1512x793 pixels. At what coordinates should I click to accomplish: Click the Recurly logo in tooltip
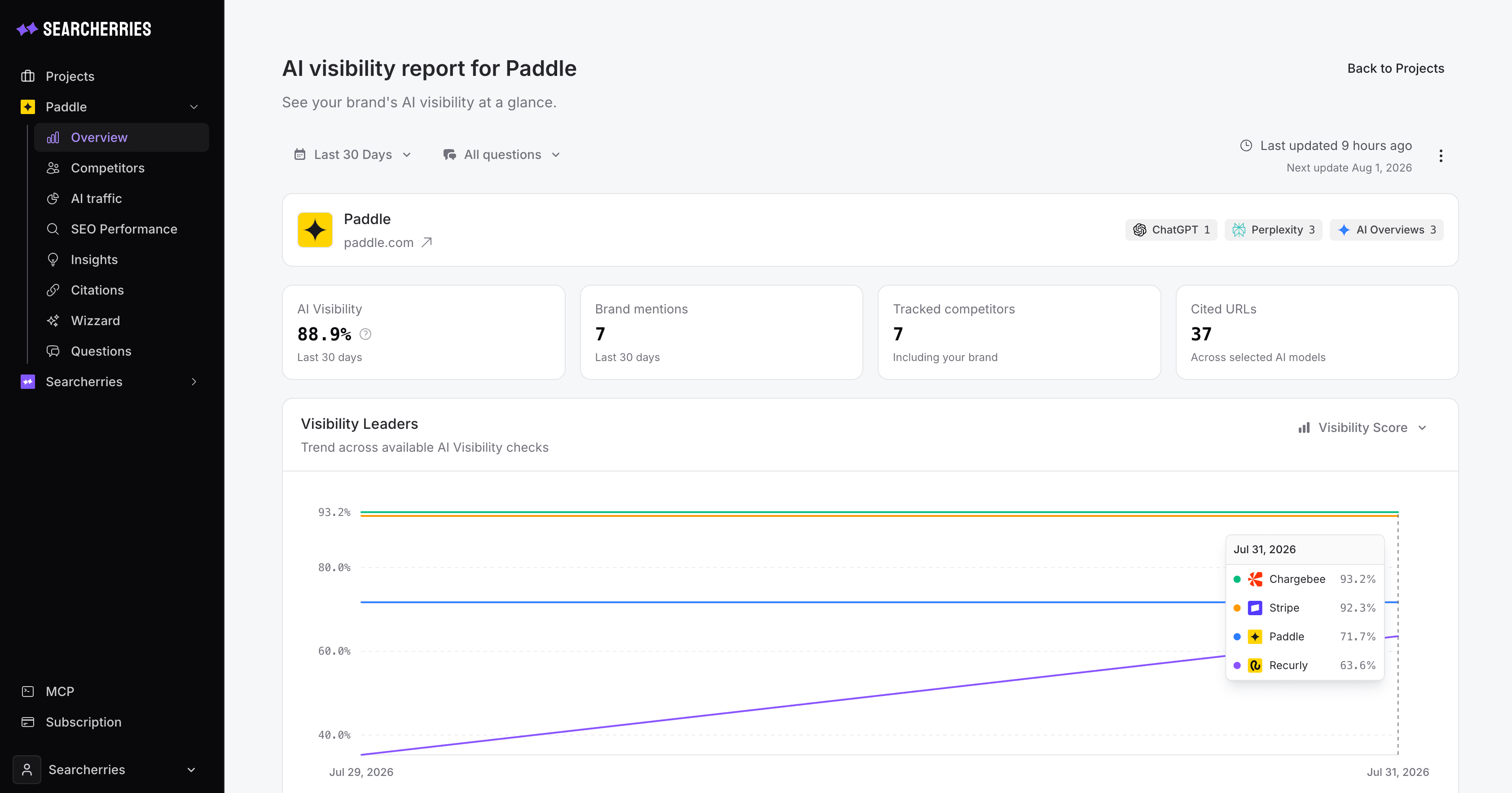click(x=1255, y=665)
